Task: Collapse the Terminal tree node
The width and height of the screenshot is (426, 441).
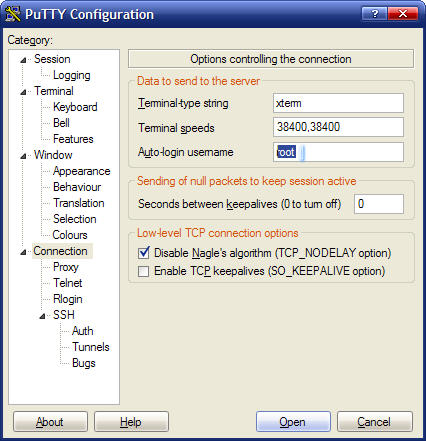Action: click(23, 92)
